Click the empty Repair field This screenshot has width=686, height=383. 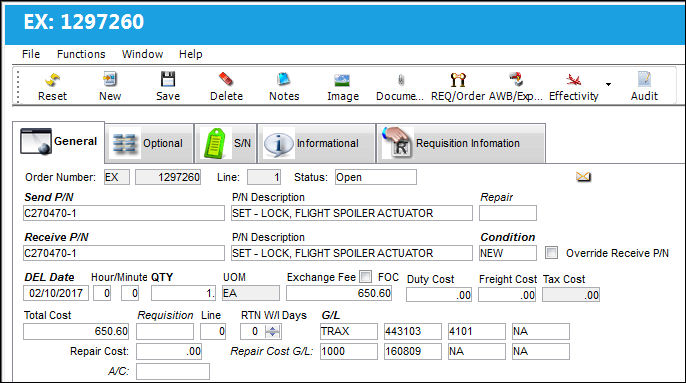point(508,213)
